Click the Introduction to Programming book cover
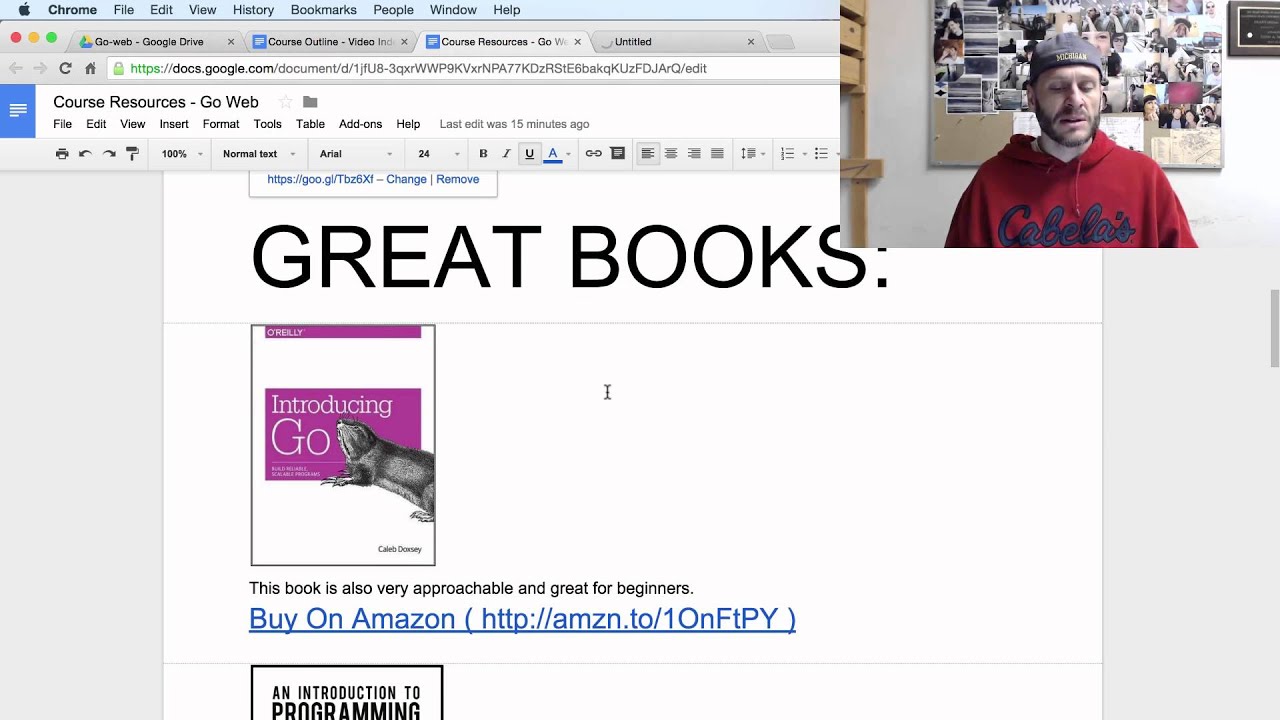This screenshot has width=1280, height=720. 347,693
